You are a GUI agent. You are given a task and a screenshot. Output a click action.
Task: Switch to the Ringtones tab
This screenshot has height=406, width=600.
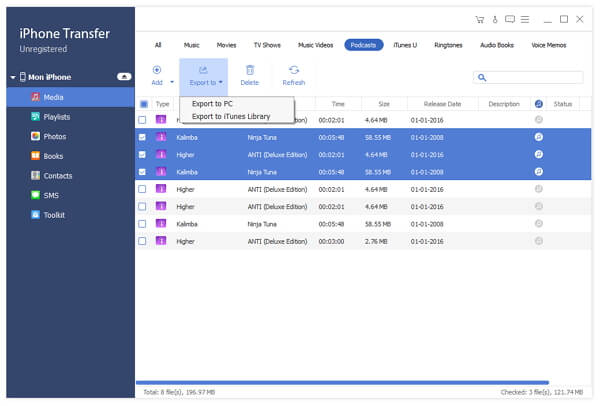coord(448,45)
